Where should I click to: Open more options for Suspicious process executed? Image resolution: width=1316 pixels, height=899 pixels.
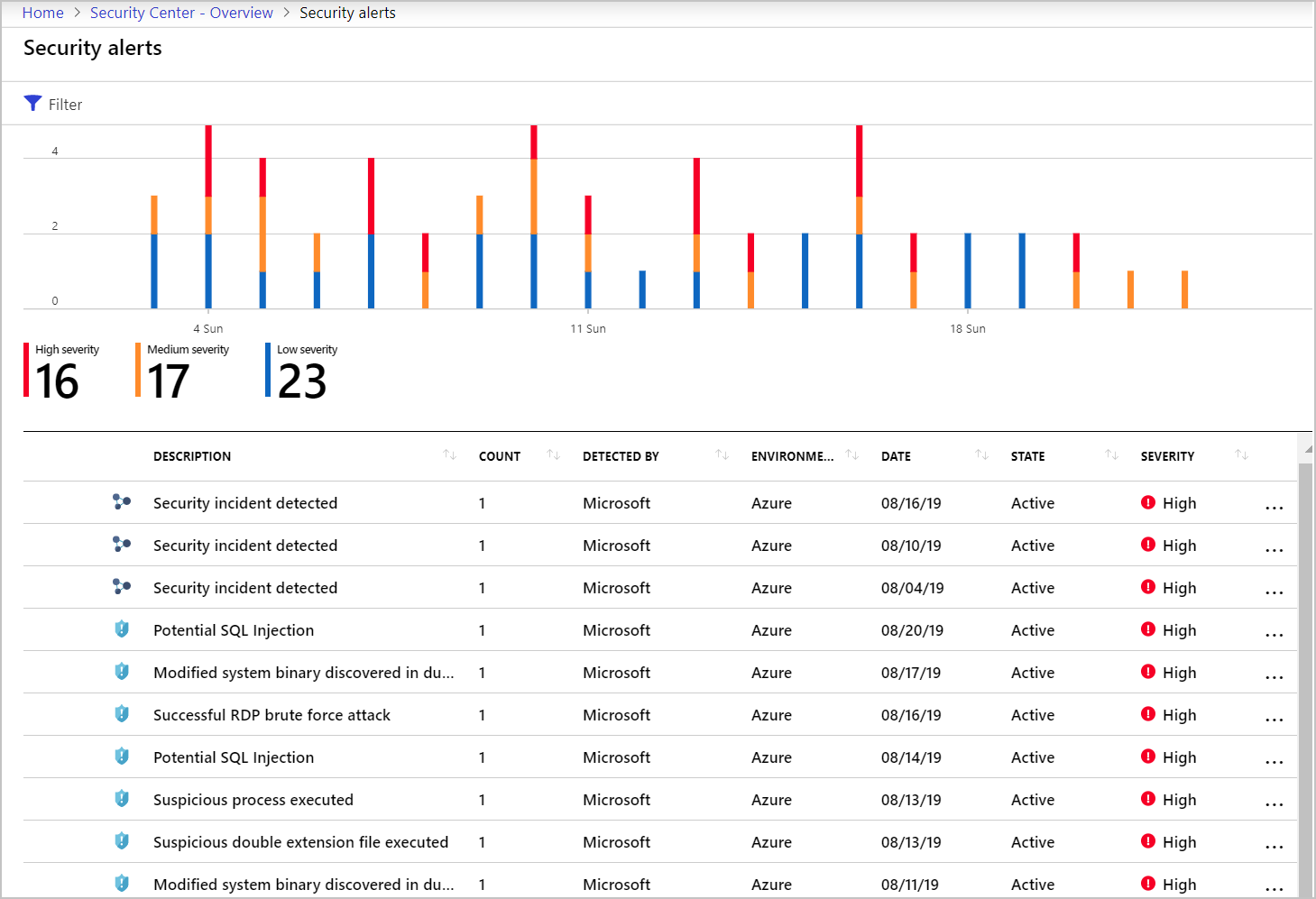pos(1274,804)
